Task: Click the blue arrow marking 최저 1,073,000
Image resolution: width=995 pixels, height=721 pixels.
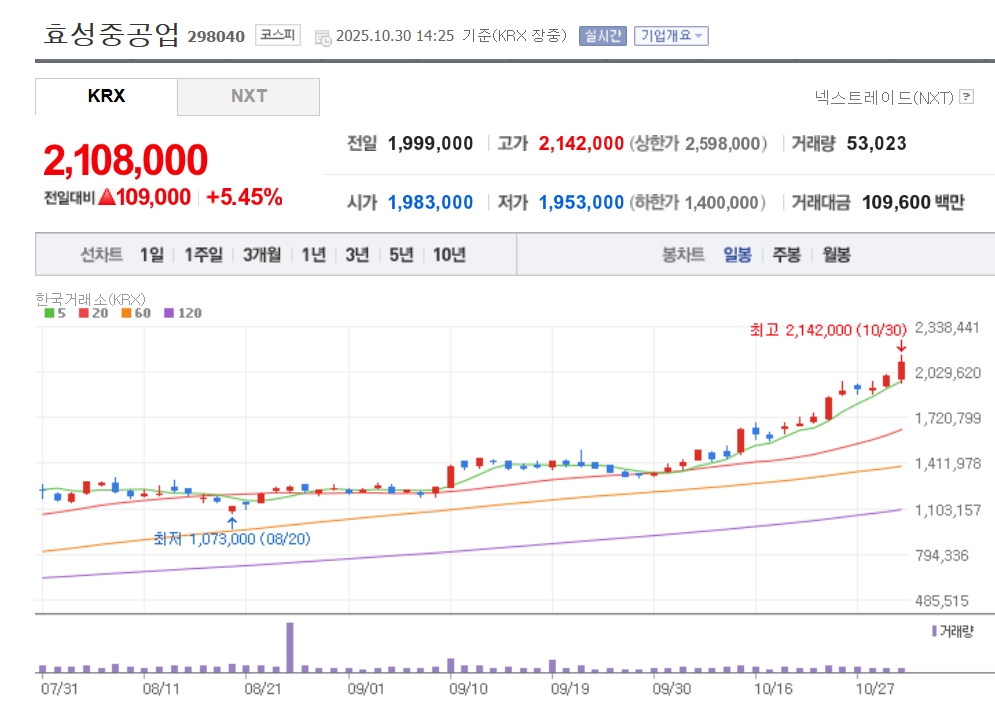Action: point(232,521)
